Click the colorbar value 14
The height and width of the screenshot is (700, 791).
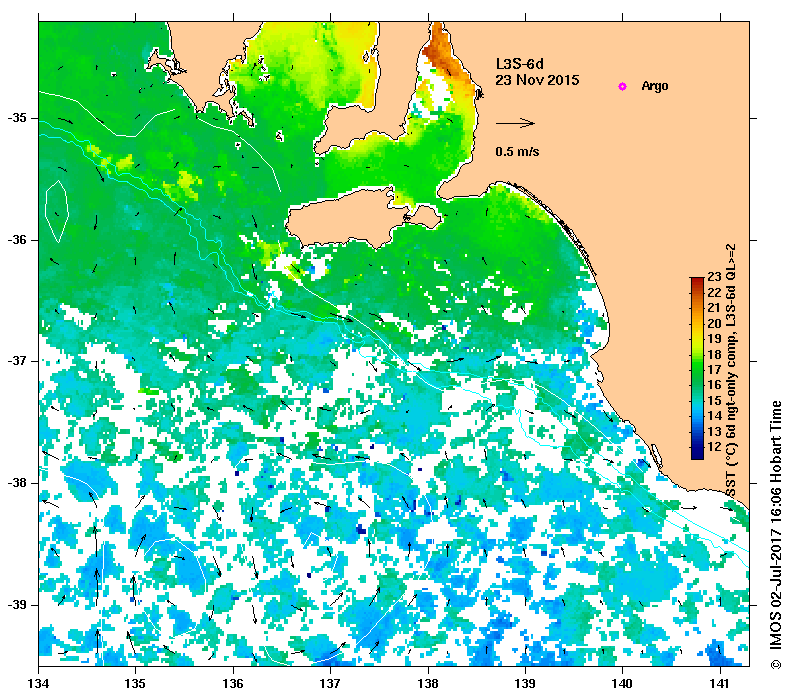pyautogui.click(x=714, y=416)
